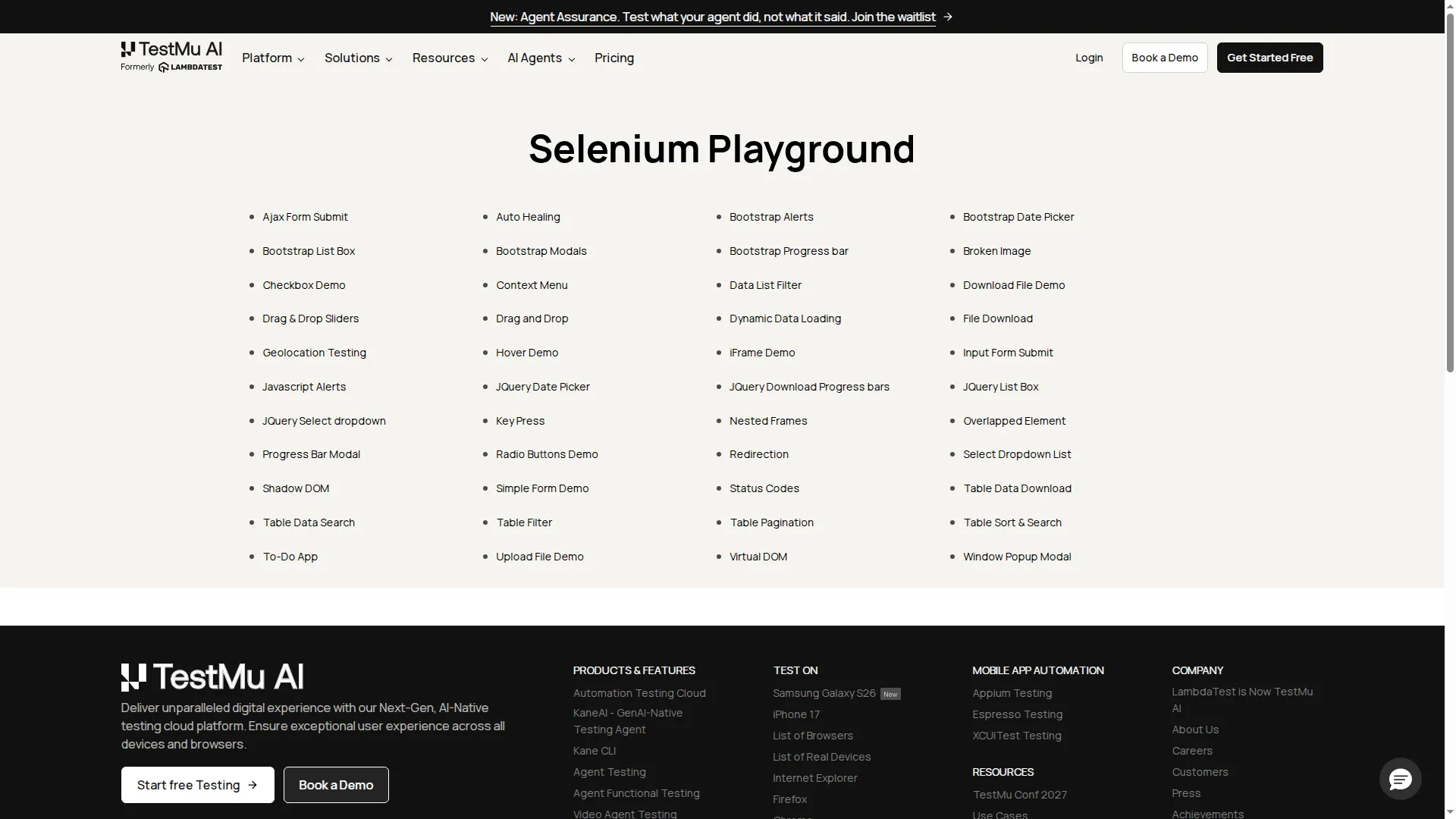Screen dimensions: 1456x819
Task: Open the Geolocation Testing demo
Action: pos(314,353)
